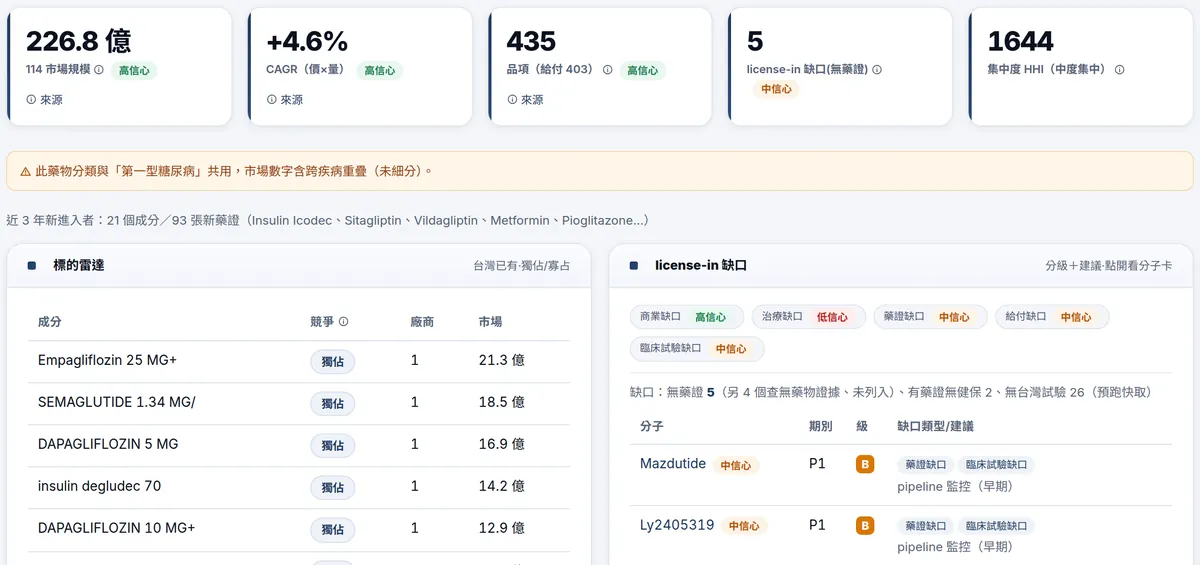Select the DAPAGLIFLOZIN 10 MG+ row name
Viewport: 1200px width, 565px height.
[116, 528]
